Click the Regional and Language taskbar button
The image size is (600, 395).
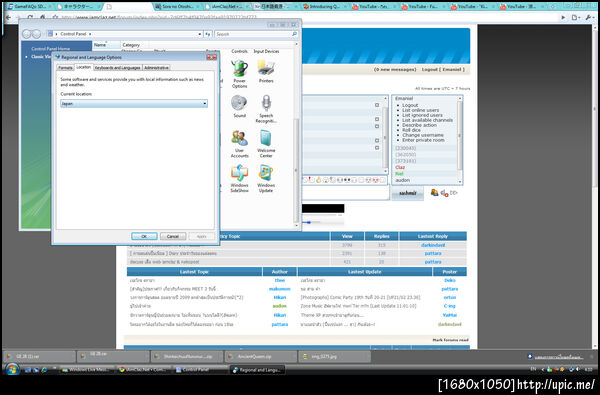point(258,370)
